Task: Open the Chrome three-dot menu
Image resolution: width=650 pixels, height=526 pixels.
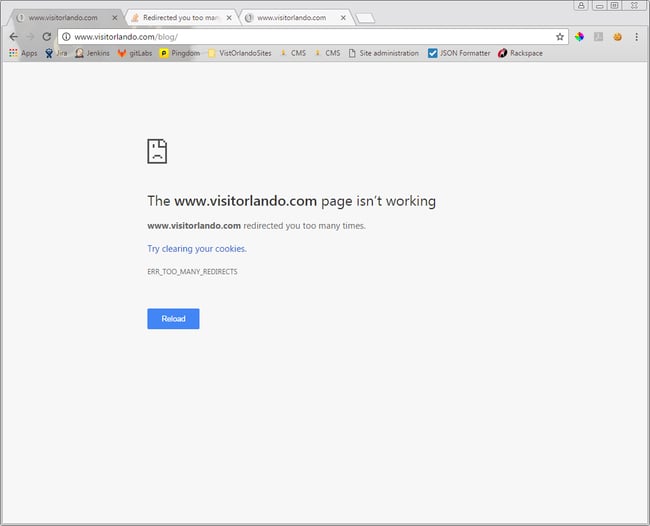Action: [636, 37]
